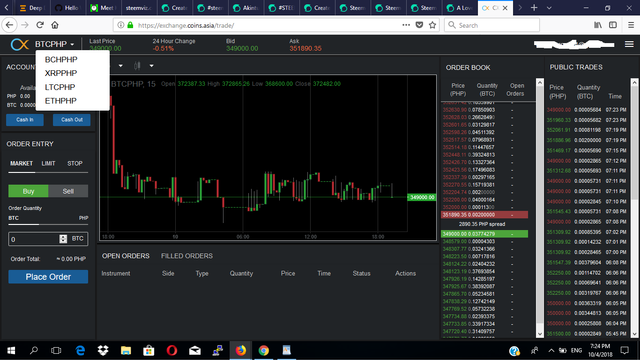Reload the page with the refresh icon

click(x=40, y=25)
